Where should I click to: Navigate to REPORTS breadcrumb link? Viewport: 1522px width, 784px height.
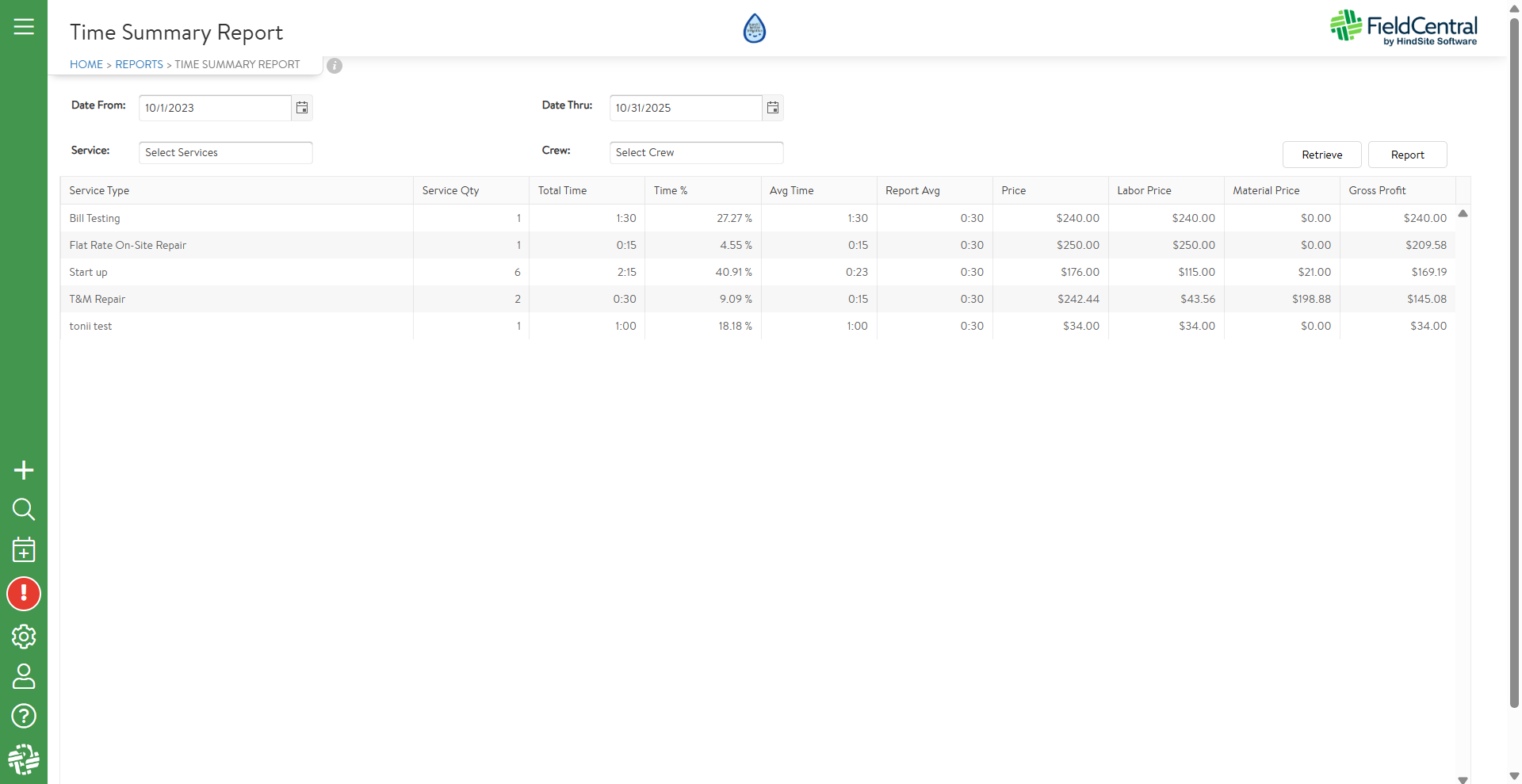click(x=139, y=64)
